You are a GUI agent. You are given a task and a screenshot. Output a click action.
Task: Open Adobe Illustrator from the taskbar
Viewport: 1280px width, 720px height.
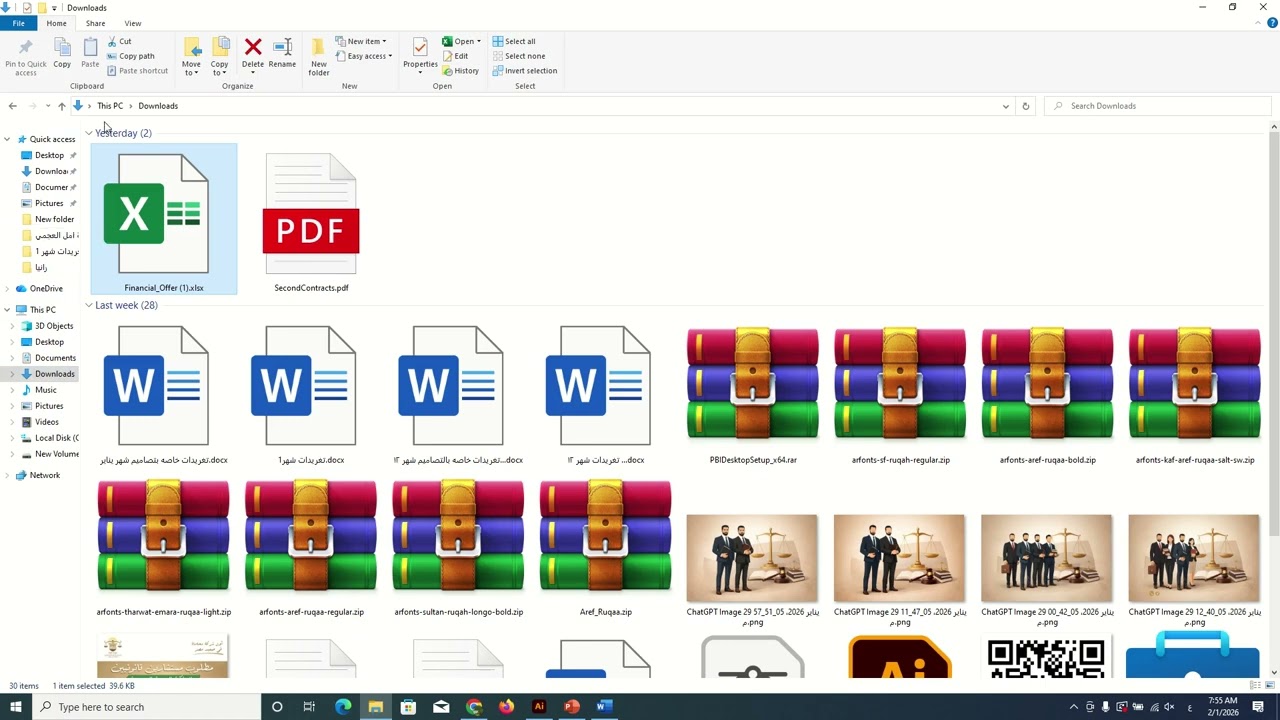coord(539,707)
